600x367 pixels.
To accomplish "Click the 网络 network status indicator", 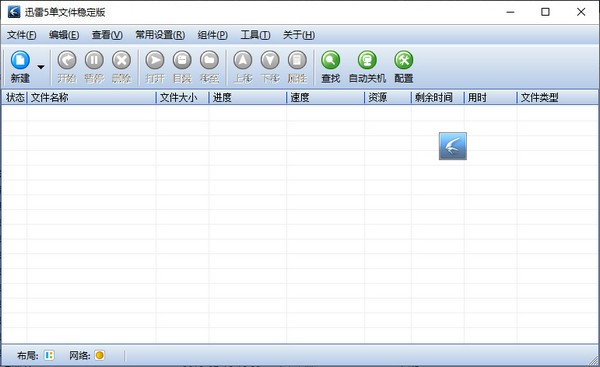I will point(99,356).
